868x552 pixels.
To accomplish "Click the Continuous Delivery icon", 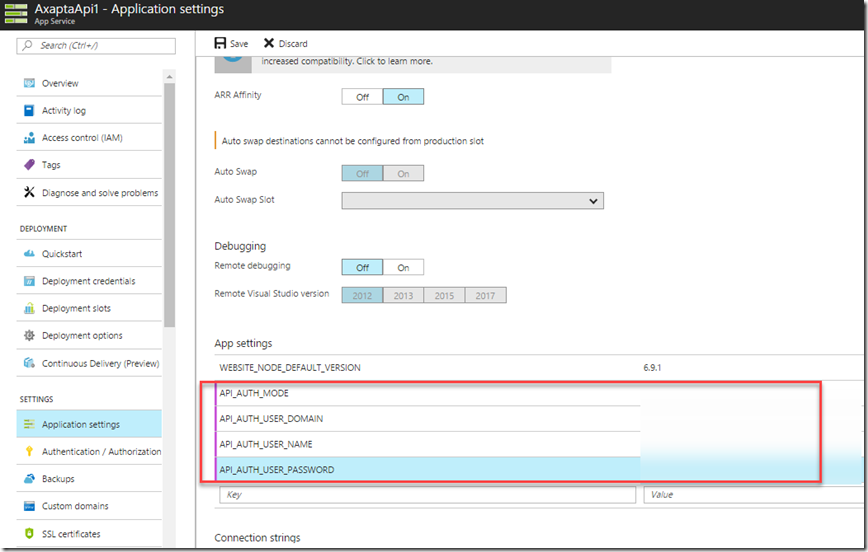I will [x=29, y=363].
